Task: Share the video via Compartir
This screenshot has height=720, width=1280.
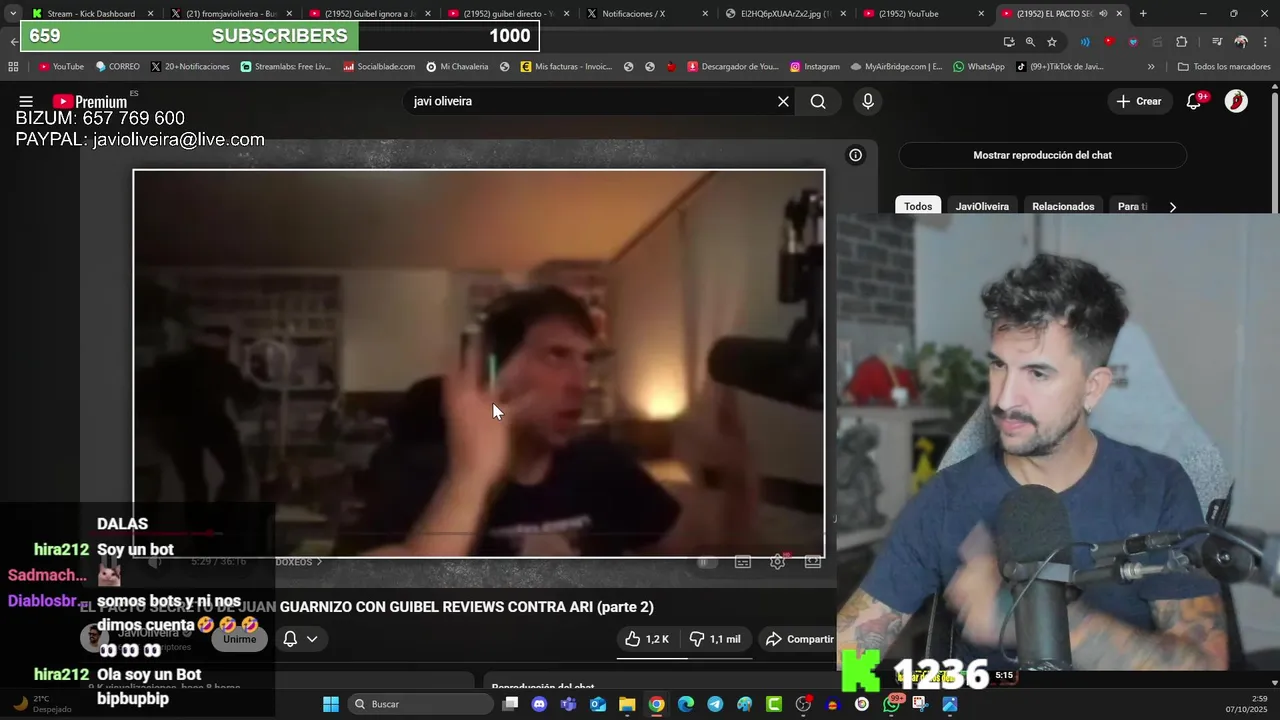Action: pyautogui.click(x=799, y=639)
